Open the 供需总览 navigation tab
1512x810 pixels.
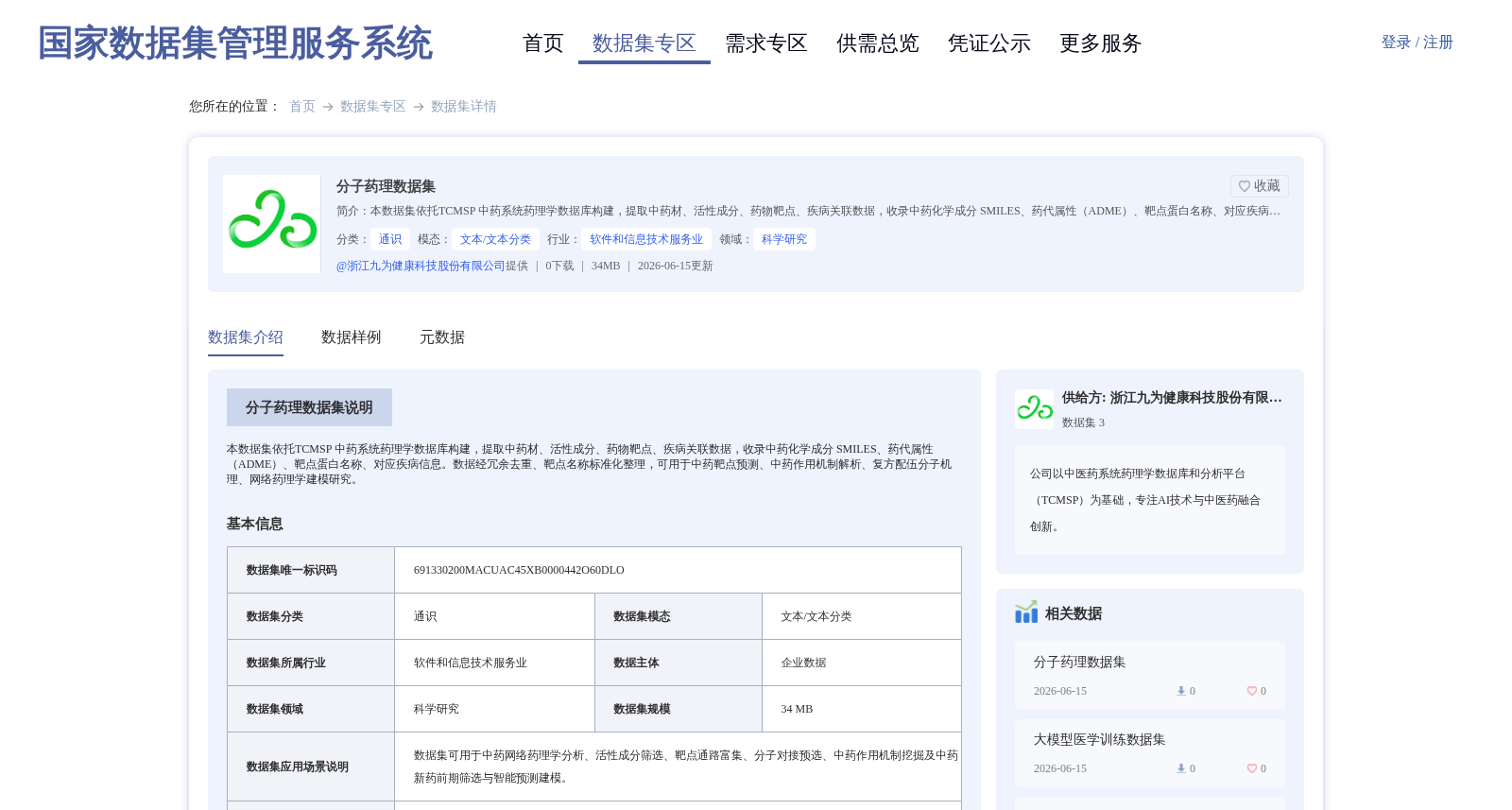[x=878, y=43]
